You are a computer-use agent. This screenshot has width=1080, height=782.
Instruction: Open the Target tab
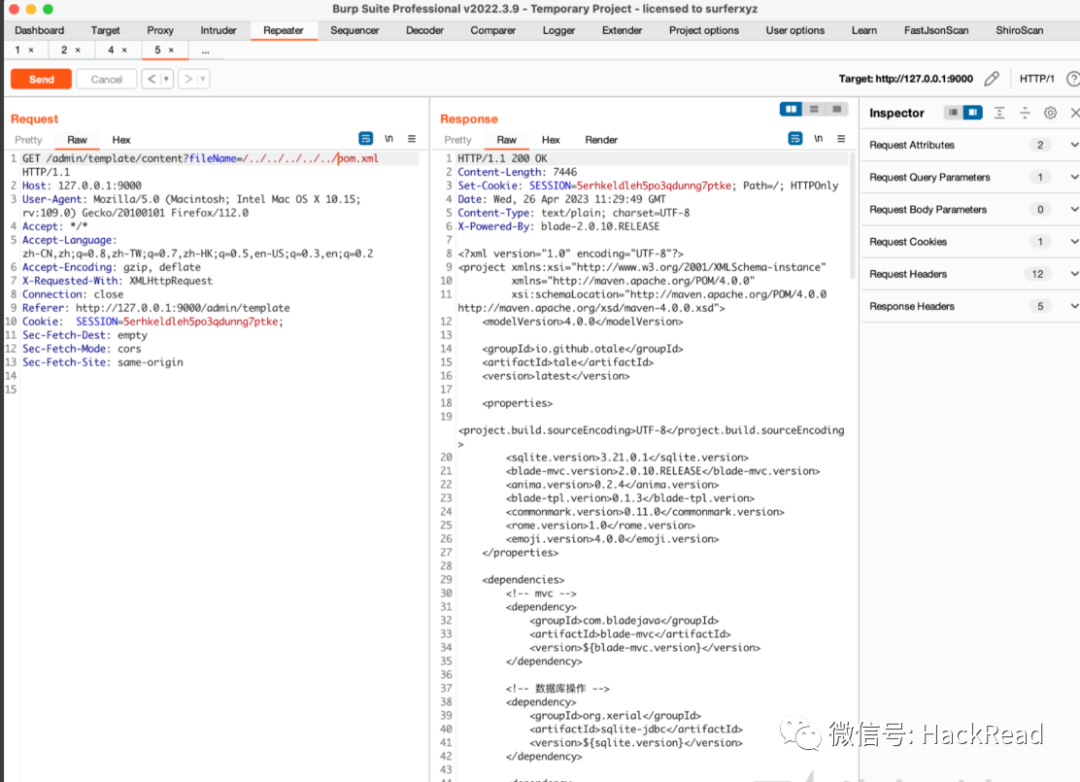point(105,30)
